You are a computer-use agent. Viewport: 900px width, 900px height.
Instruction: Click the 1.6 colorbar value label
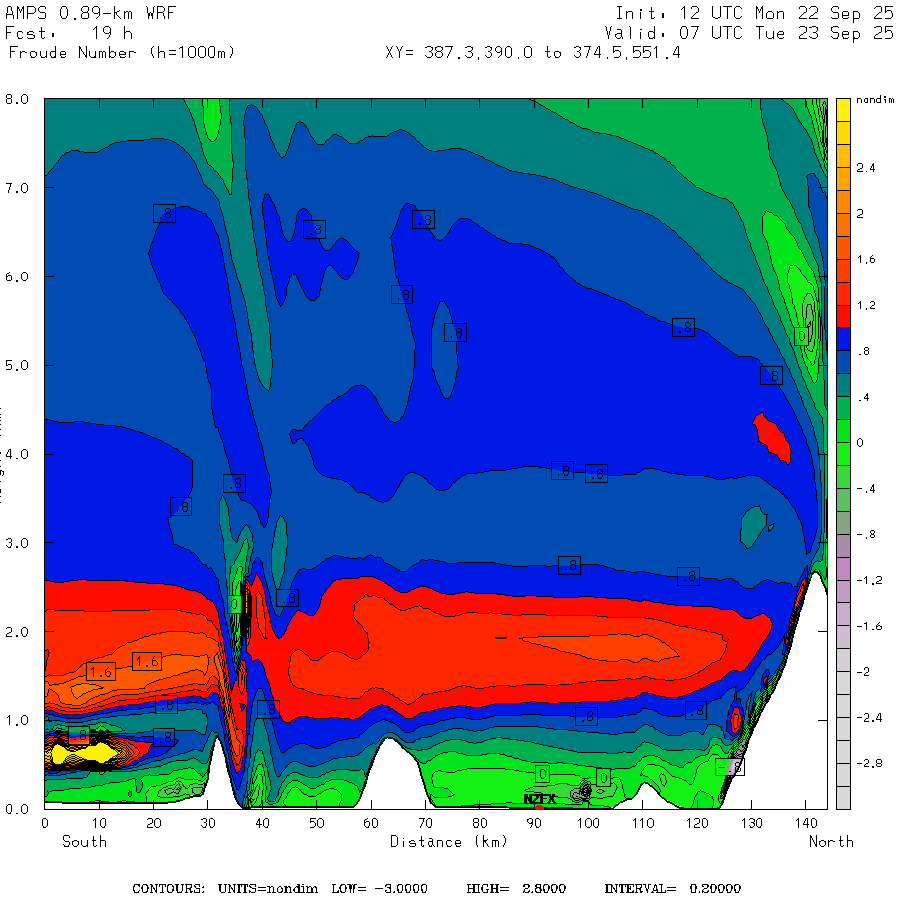tap(866, 259)
